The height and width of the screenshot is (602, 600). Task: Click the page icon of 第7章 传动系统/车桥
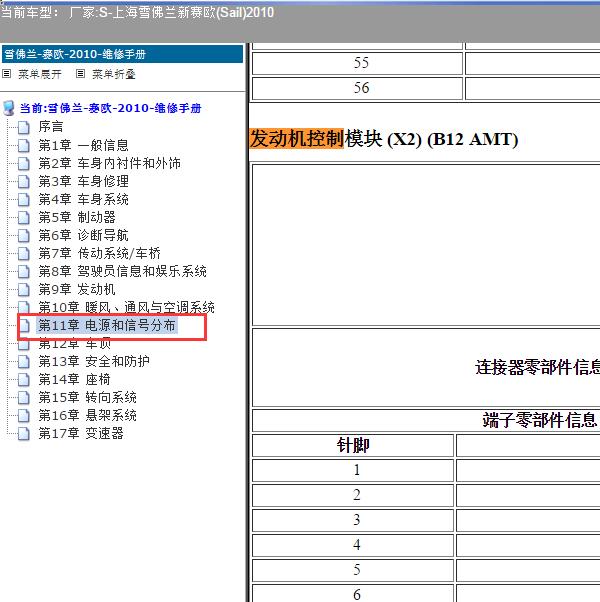(x=24, y=253)
